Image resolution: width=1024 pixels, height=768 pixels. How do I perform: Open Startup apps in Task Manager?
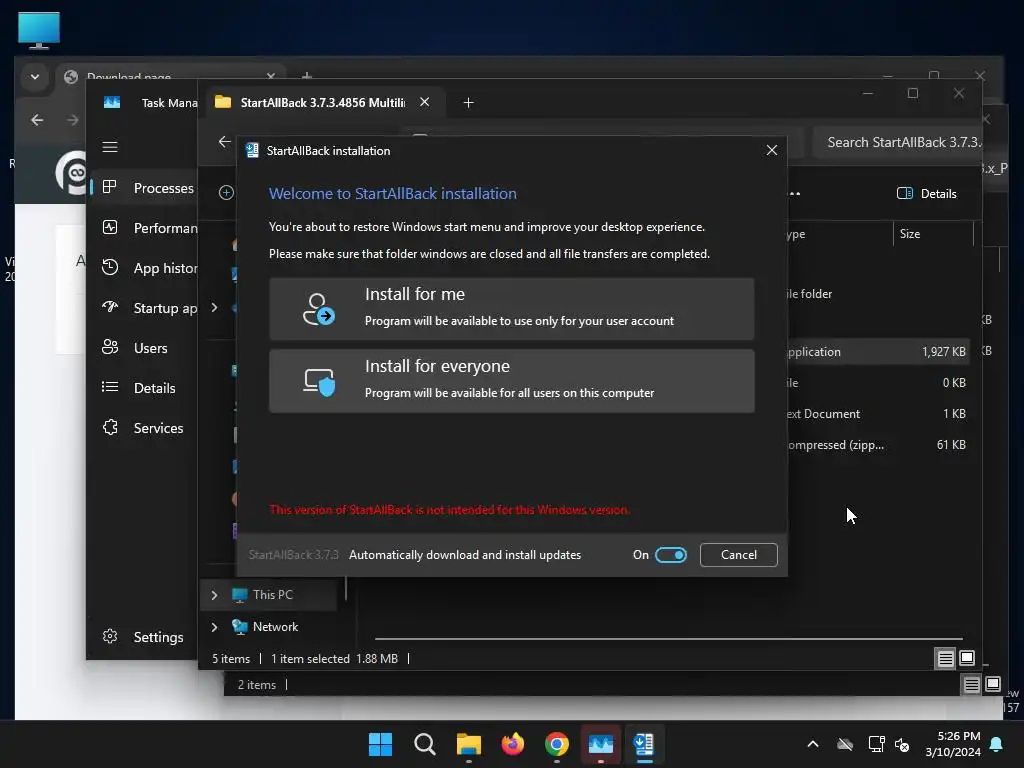[148, 308]
